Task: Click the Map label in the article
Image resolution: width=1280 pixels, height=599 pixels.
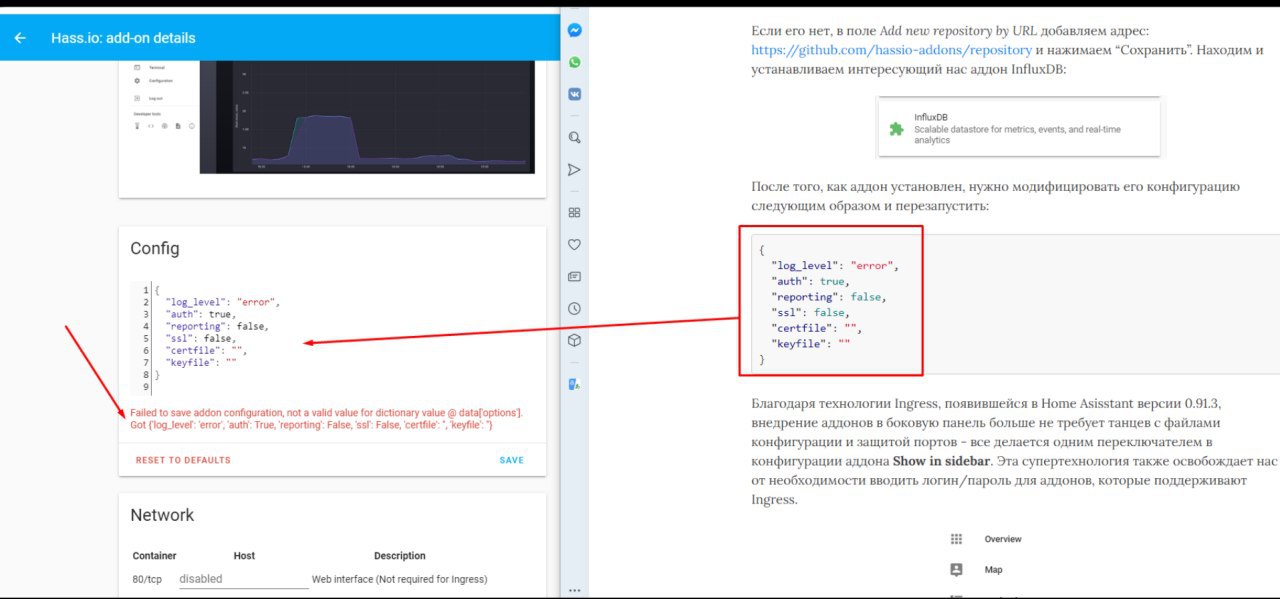Action: 993,569
